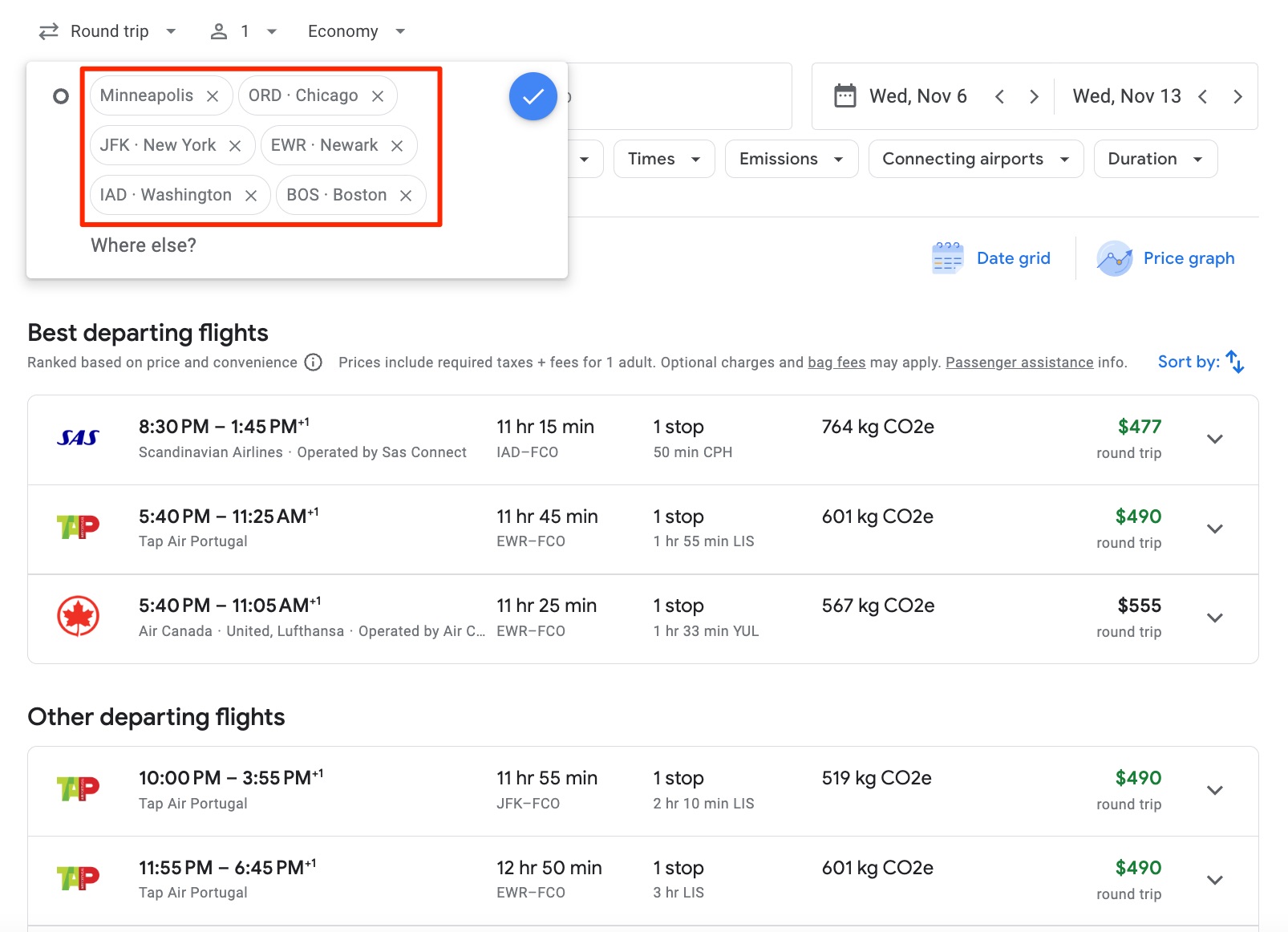Expand the Tap Air Portugal 5:40 PM flight details

pos(1214,529)
